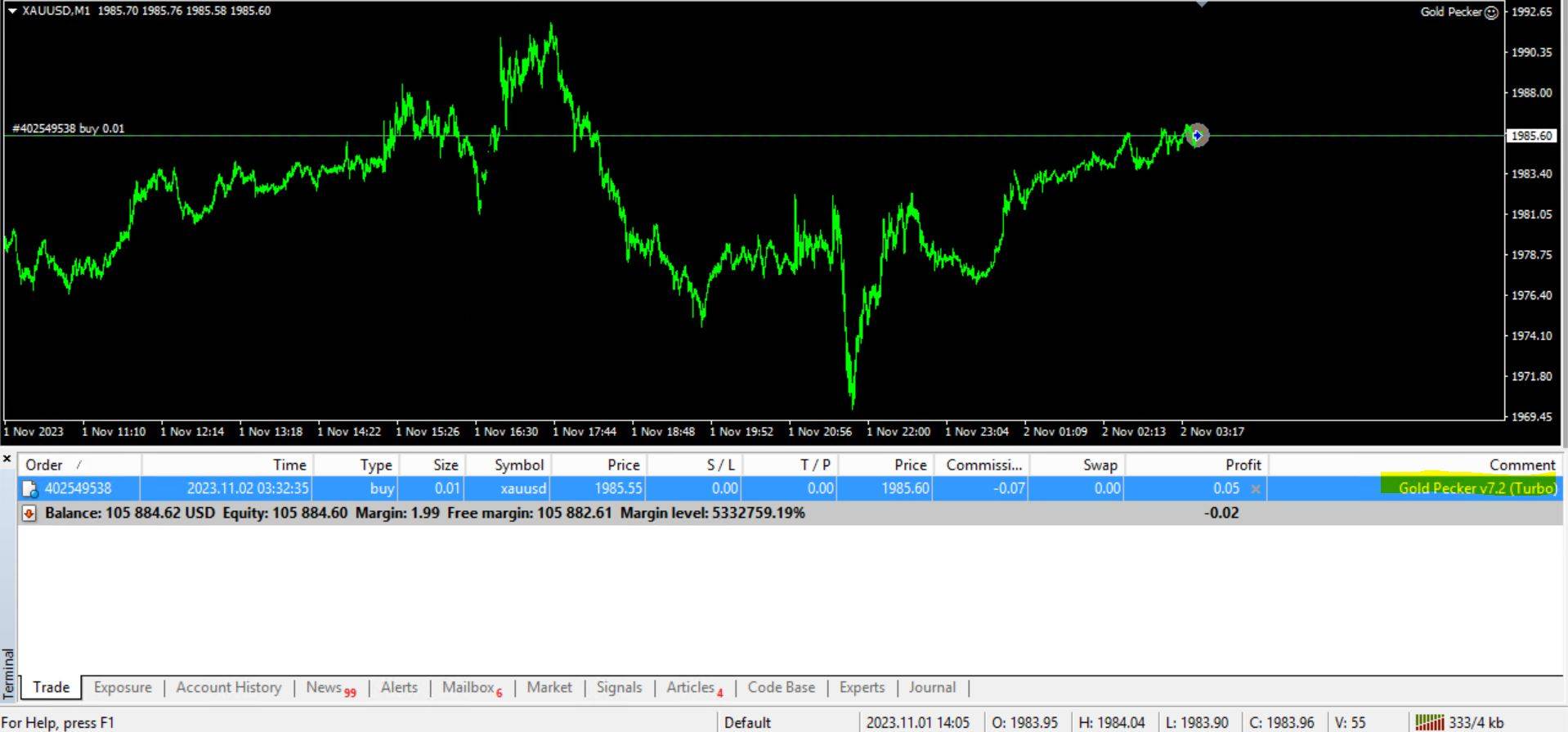The height and width of the screenshot is (732, 1568).
Task: Close order 402549538 using the profit X
Action: pos(1256,489)
